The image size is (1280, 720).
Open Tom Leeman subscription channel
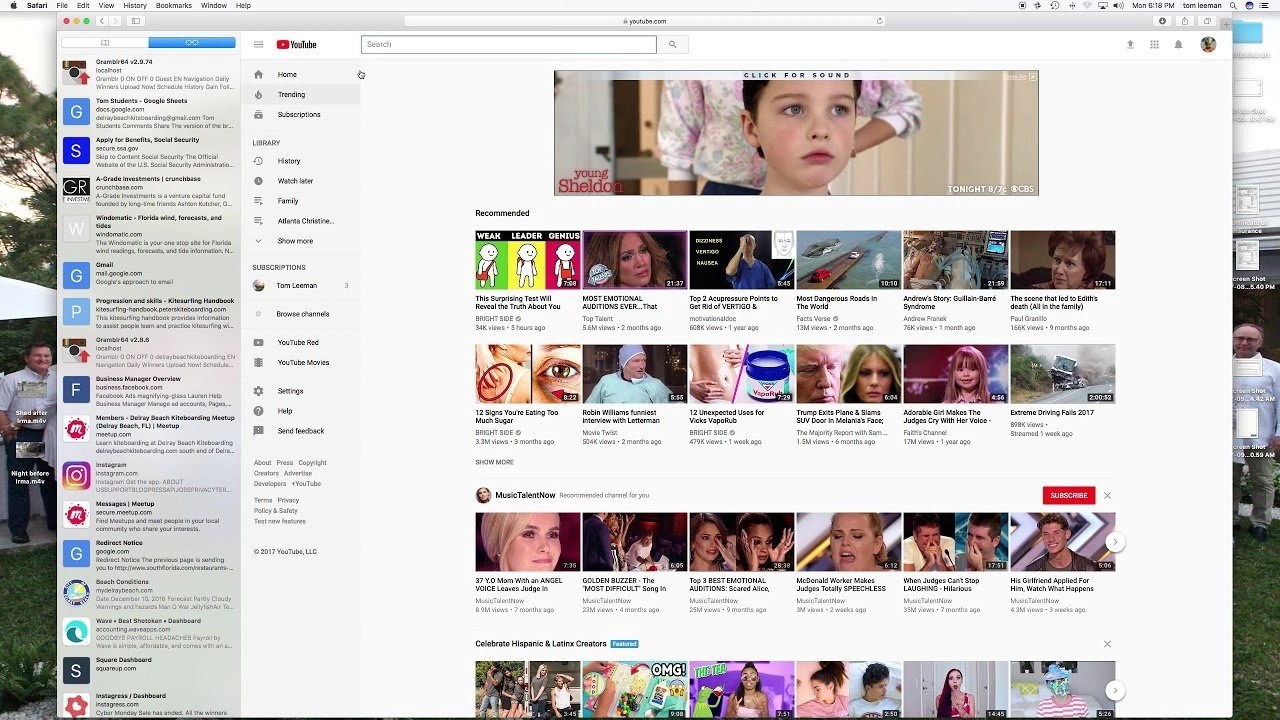coord(300,285)
